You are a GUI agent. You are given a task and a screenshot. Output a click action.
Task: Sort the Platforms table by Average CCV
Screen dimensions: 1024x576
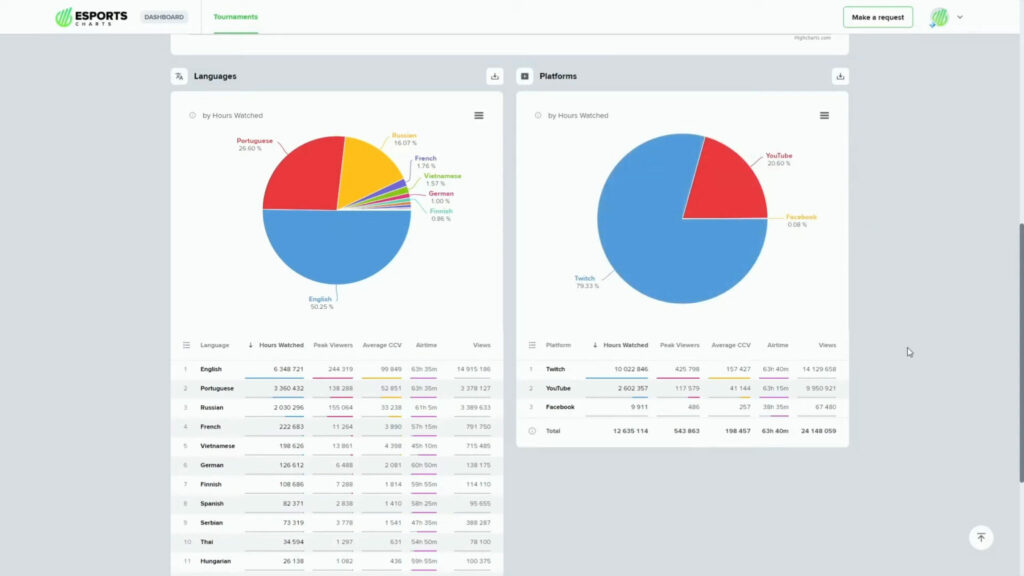730,344
